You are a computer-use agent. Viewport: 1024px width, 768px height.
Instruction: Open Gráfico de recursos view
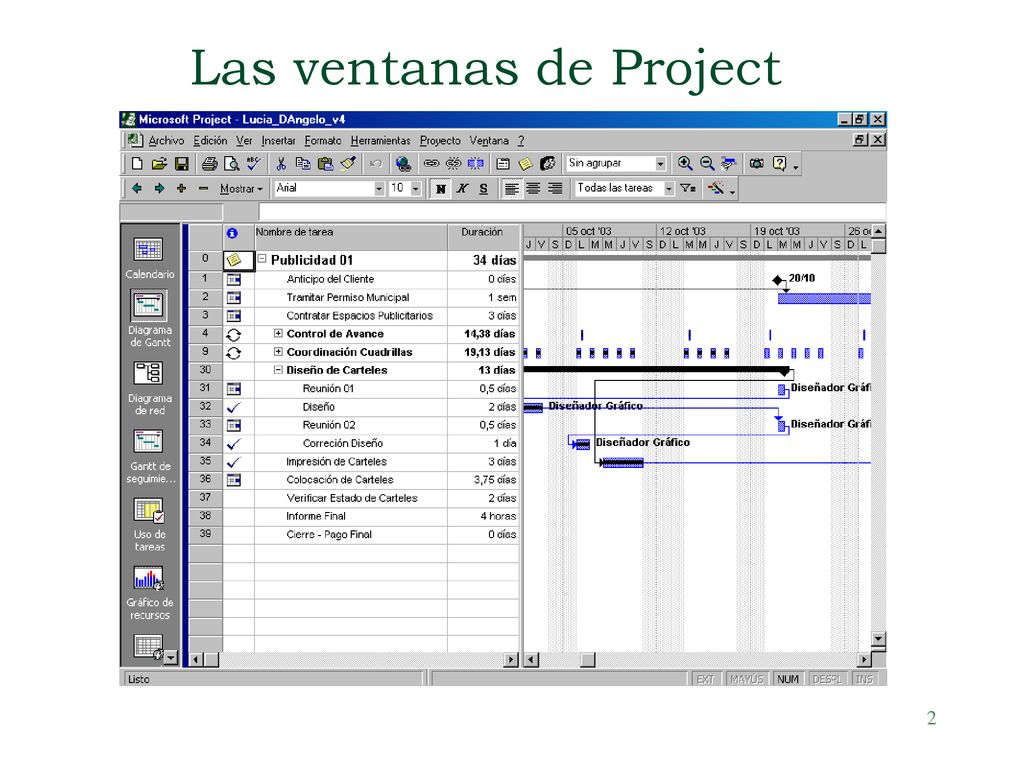coord(150,593)
